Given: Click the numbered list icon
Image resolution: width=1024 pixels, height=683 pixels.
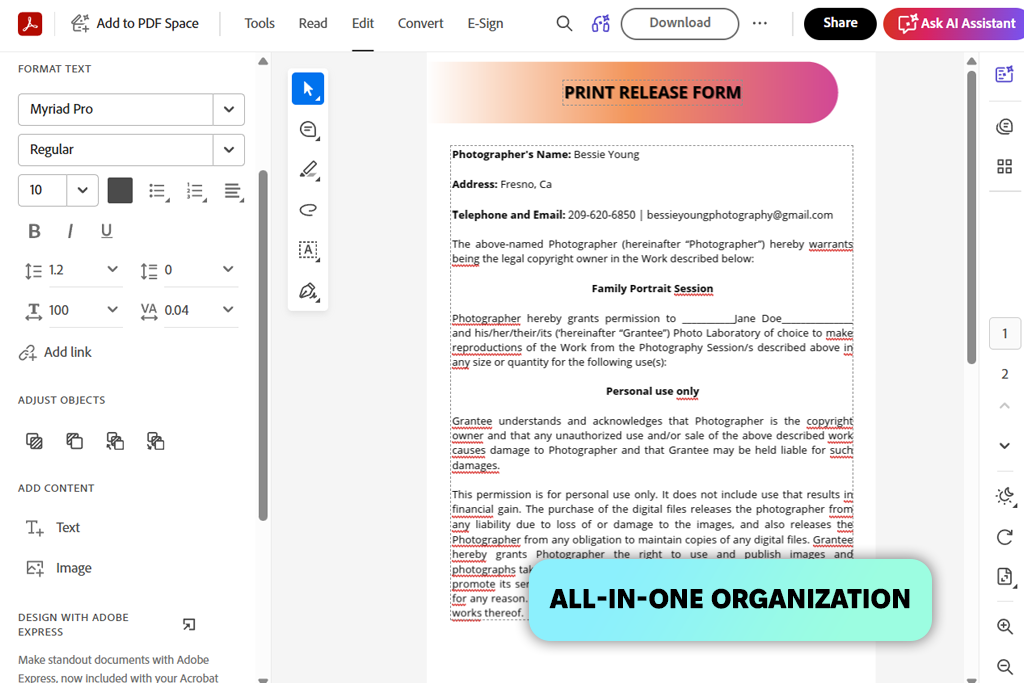Looking at the screenshot, I should (197, 191).
